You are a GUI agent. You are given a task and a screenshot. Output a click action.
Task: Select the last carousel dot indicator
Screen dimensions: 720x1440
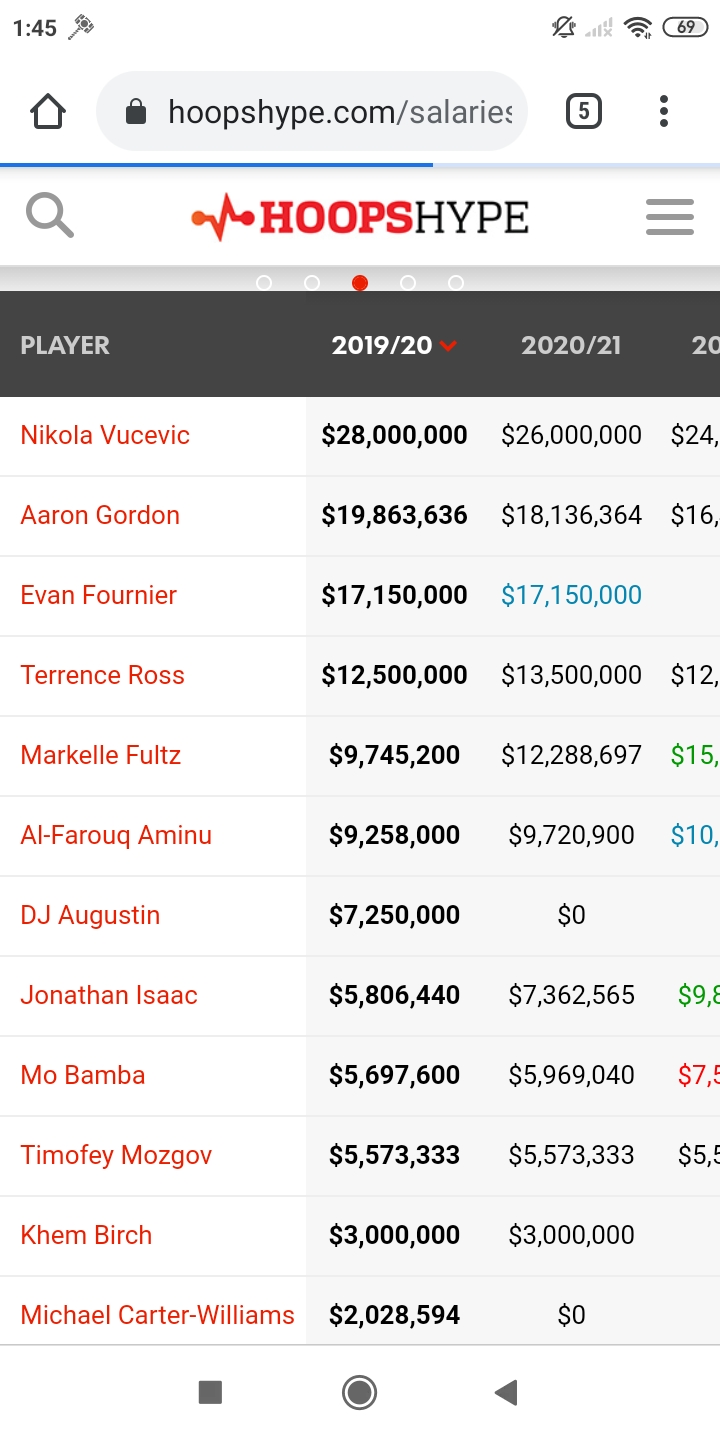click(456, 283)
